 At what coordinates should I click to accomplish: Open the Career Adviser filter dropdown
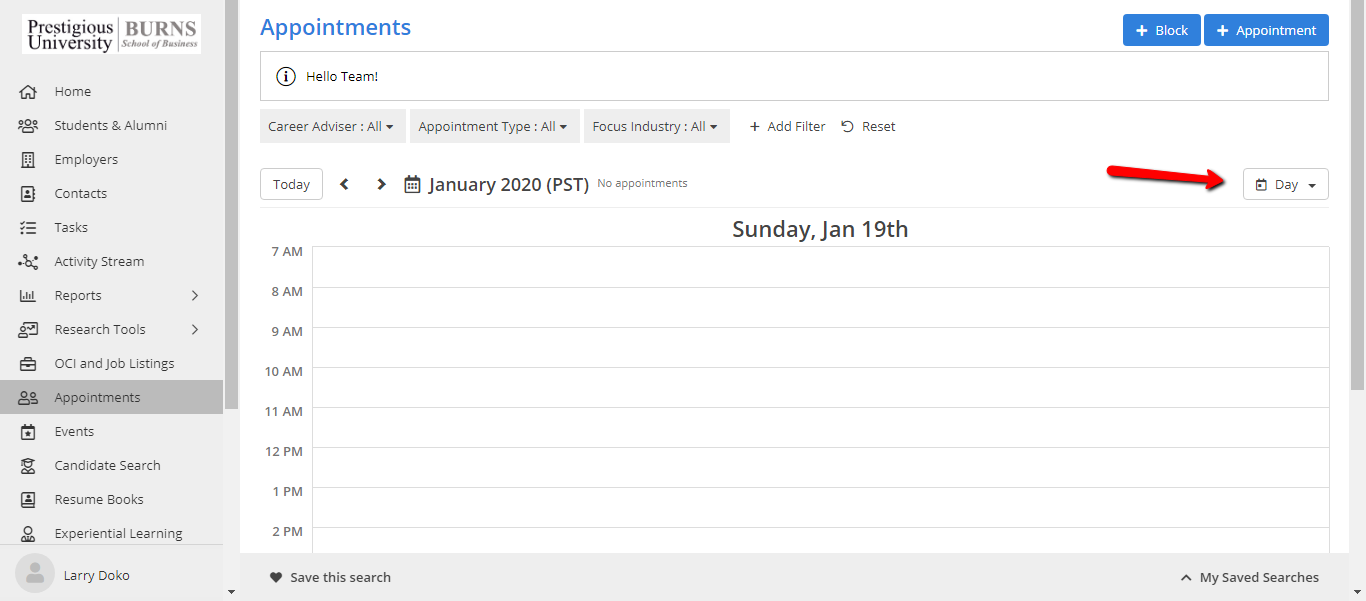331,127
